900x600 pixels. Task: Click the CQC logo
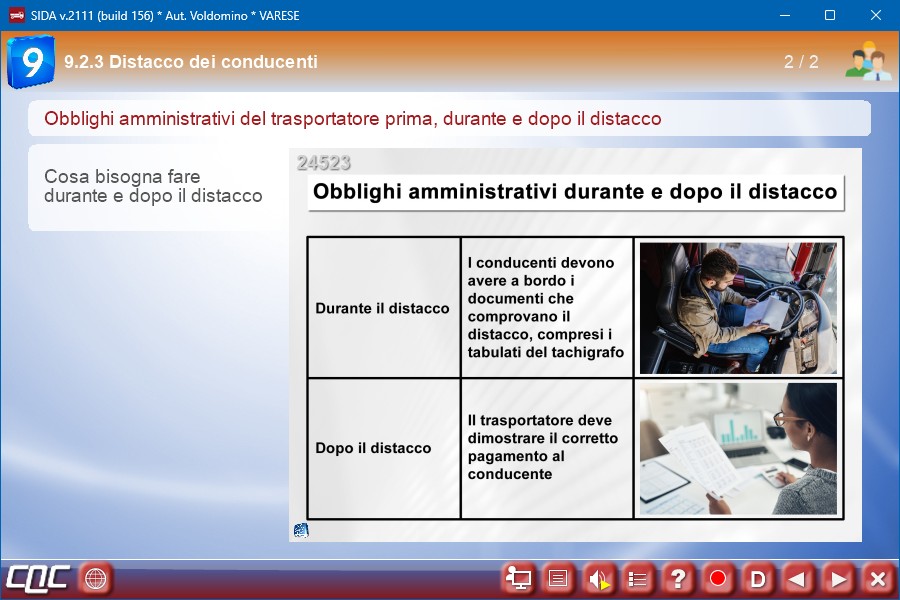click(x=38, y=578)
